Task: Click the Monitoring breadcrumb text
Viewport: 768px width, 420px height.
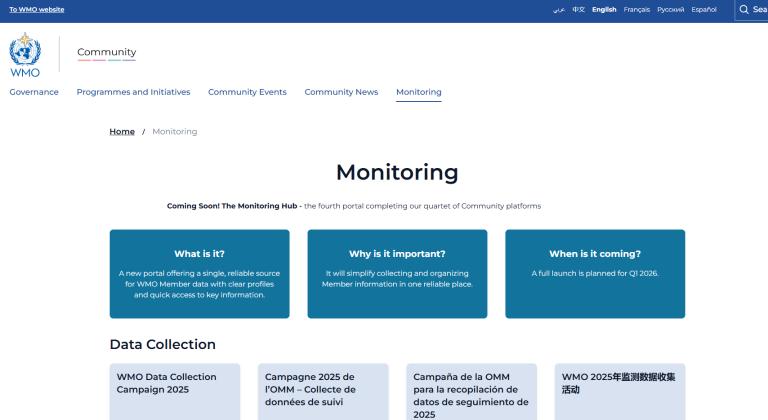Action: [x=175, y=131]
